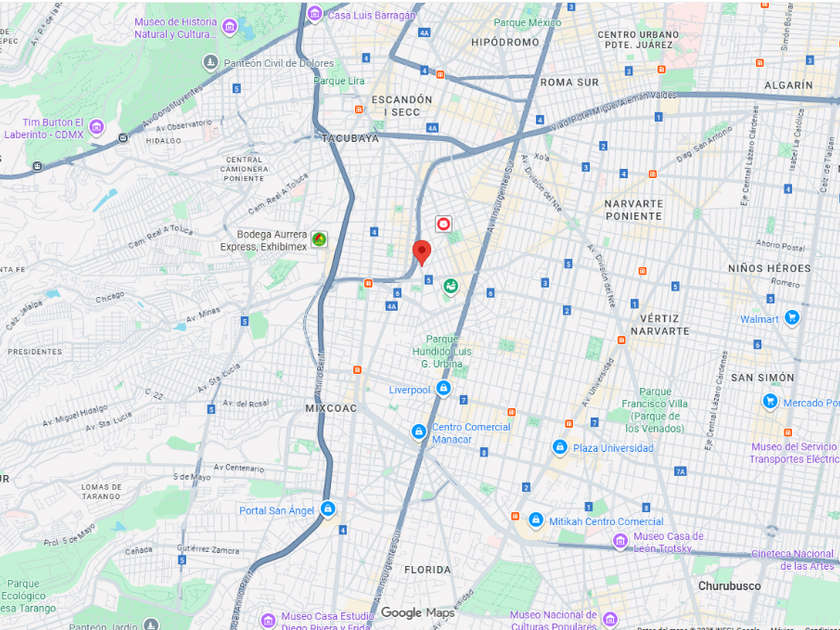
Task: Click the HIPÓDROMO neighborhood label
Action: (505, 42)
